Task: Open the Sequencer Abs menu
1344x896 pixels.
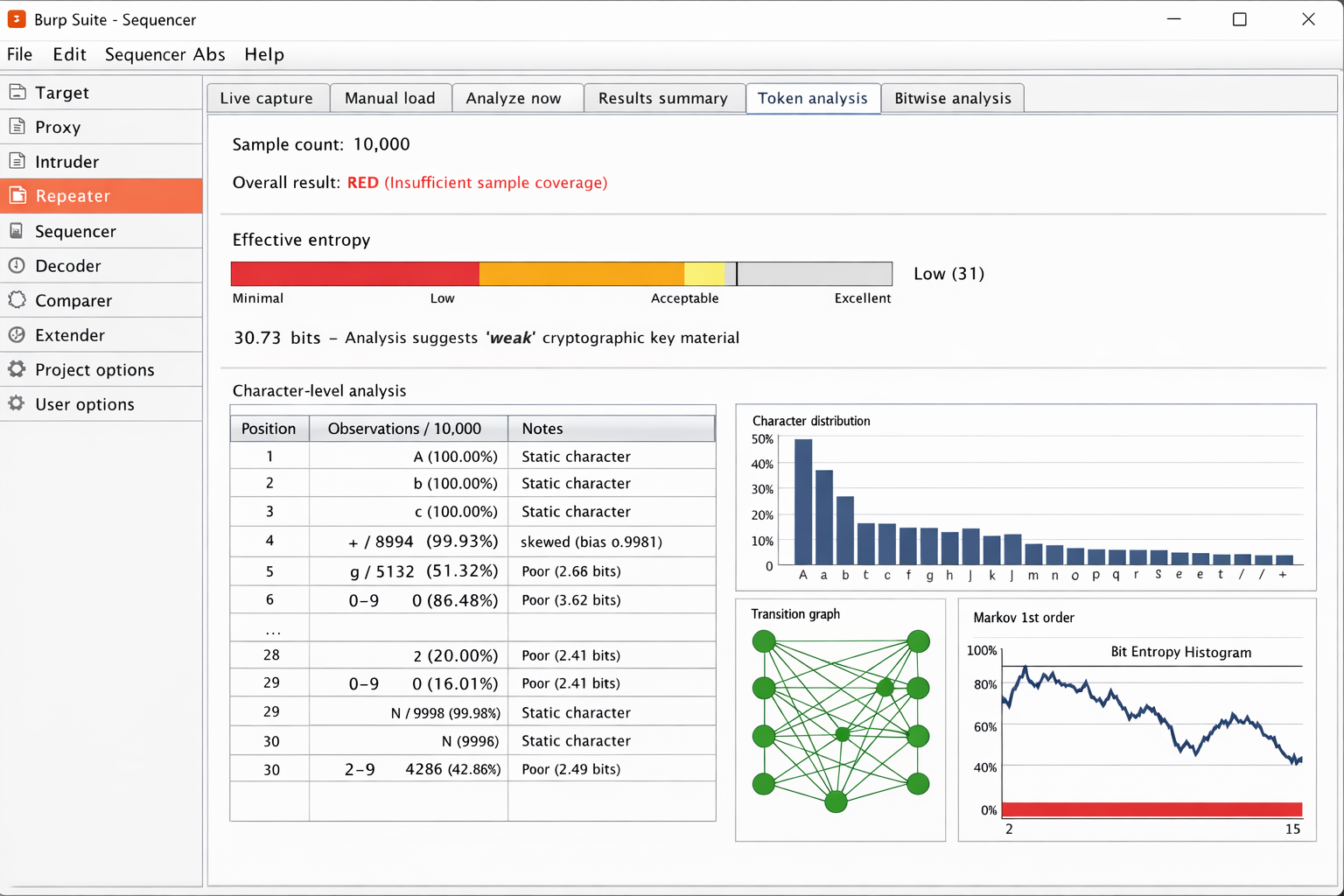Action: pos(164,54)
